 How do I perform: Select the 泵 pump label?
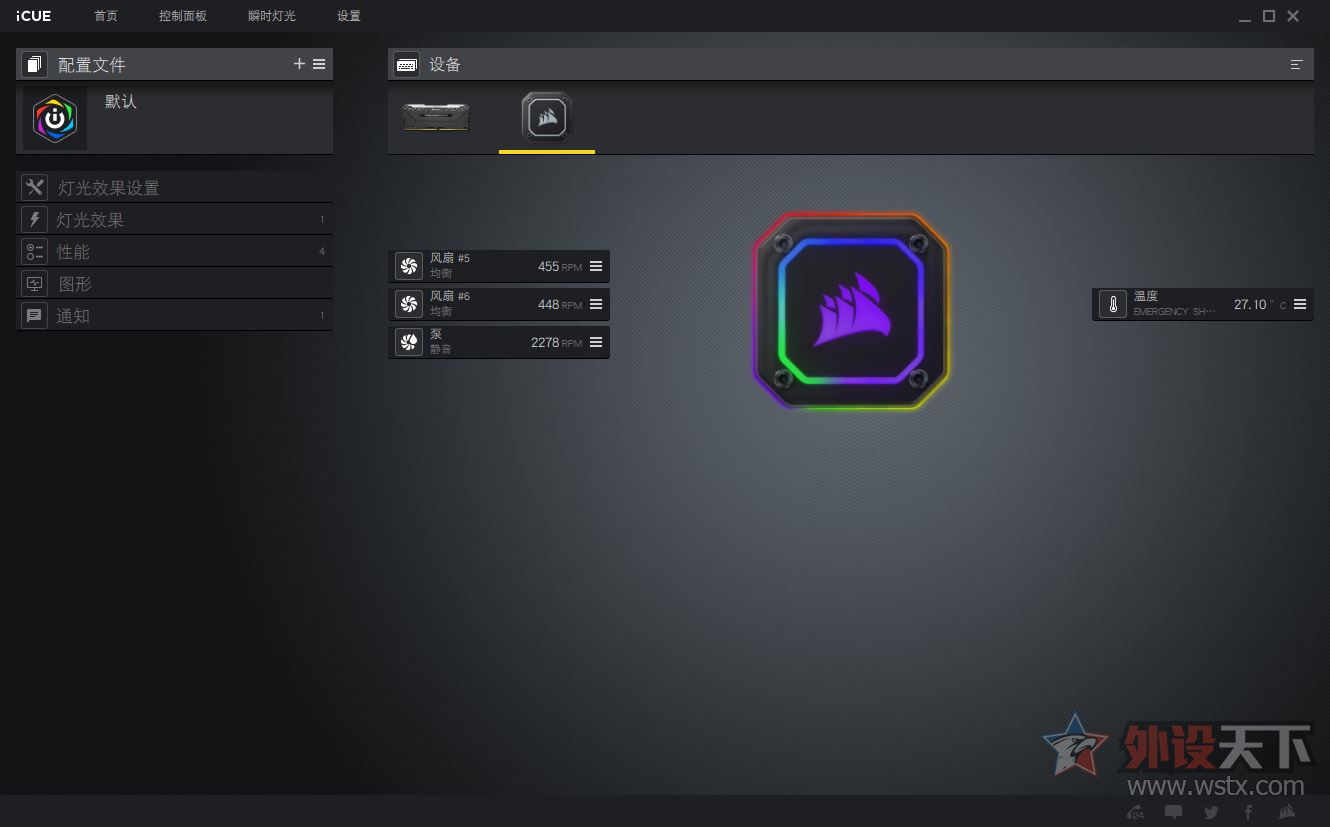(x=436, y=334)
